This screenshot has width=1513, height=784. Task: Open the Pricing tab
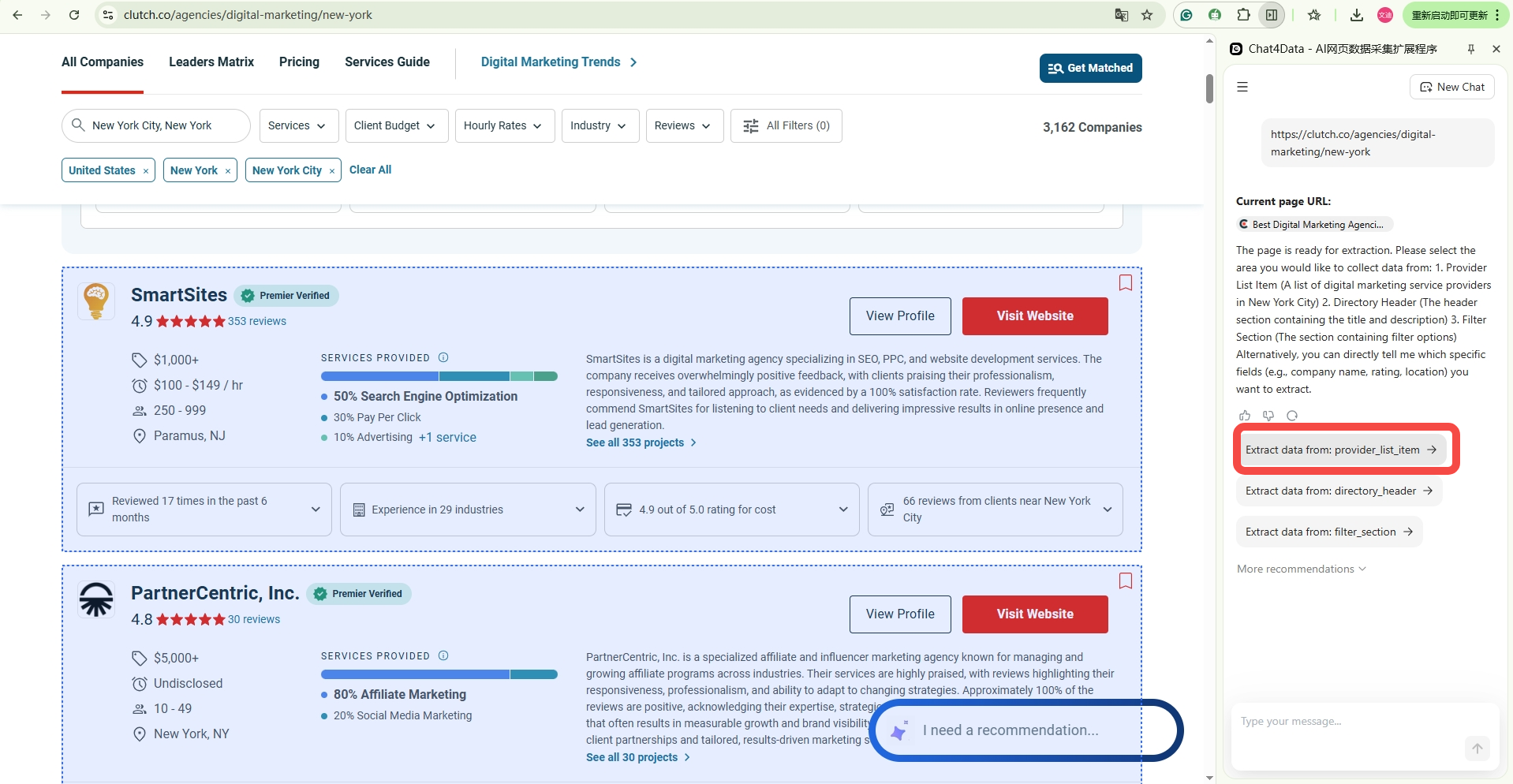pos(299,62)
